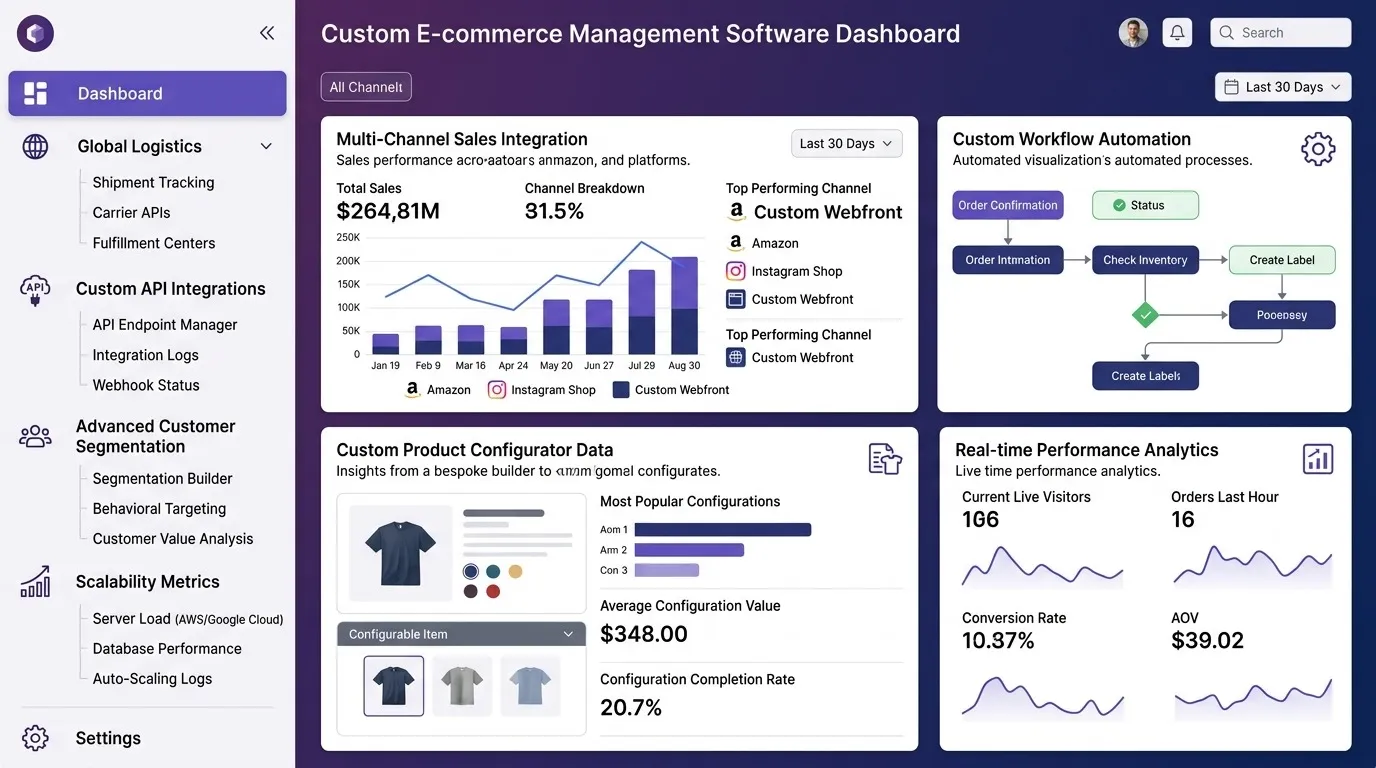The height and width of the screenshot is (768, 1376).
Task: Click the Dashboard grid icon in the sidebar
Action: pos(35,93)
